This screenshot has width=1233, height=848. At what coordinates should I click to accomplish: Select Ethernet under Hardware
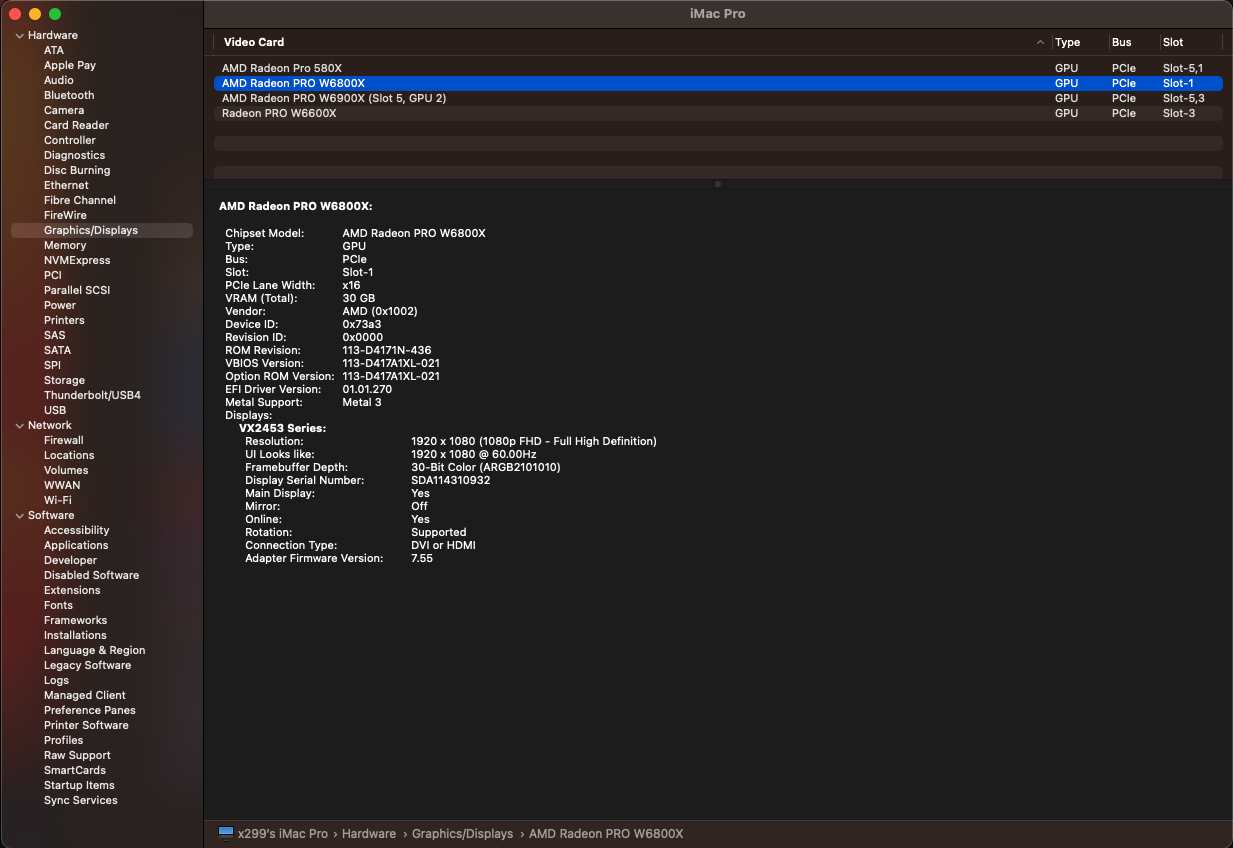[x=66, y=185]
